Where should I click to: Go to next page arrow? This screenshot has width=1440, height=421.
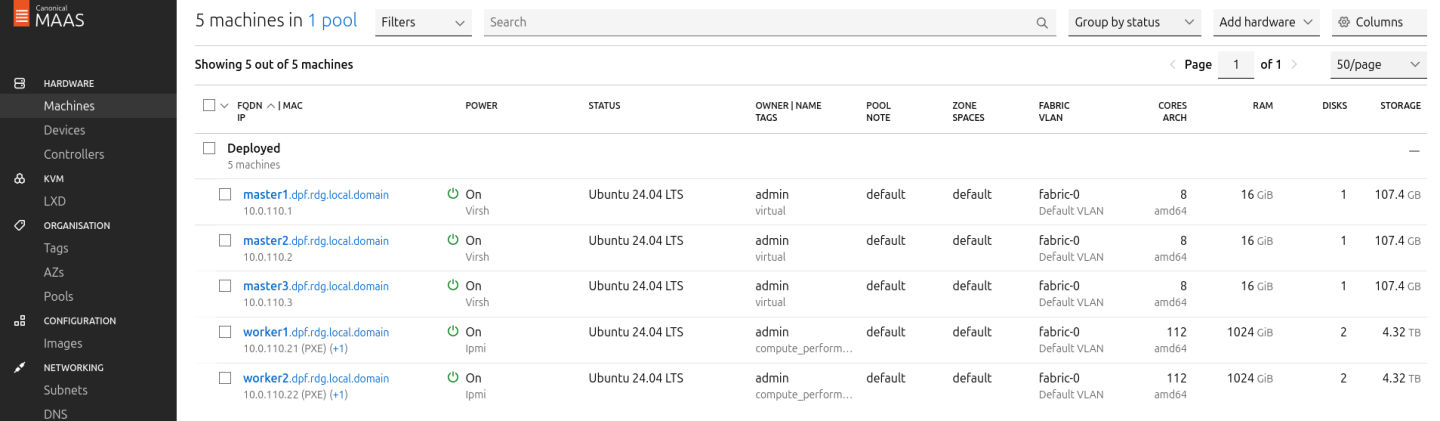1295,65
